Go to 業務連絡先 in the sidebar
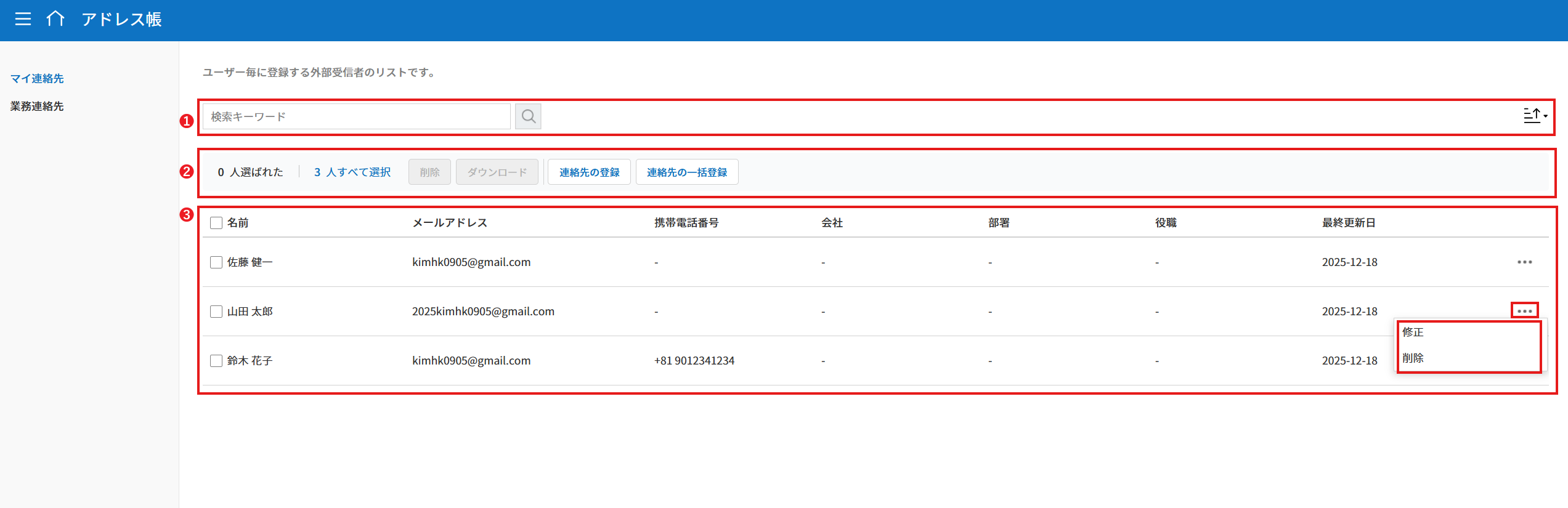This screenshot has height=508, width=1568. (x=37, y=107)
